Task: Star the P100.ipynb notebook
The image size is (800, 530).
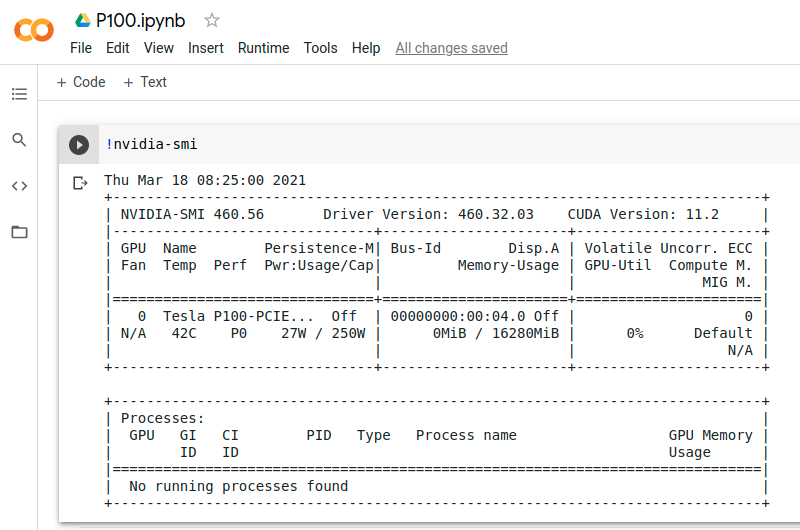Action: tap(212, 20)
